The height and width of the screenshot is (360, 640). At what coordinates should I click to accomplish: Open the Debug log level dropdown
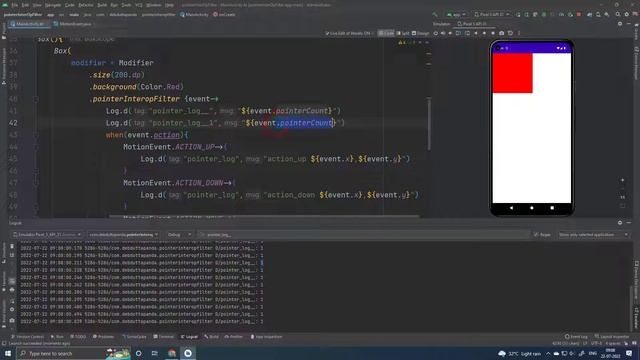click(x=179, y=235)
